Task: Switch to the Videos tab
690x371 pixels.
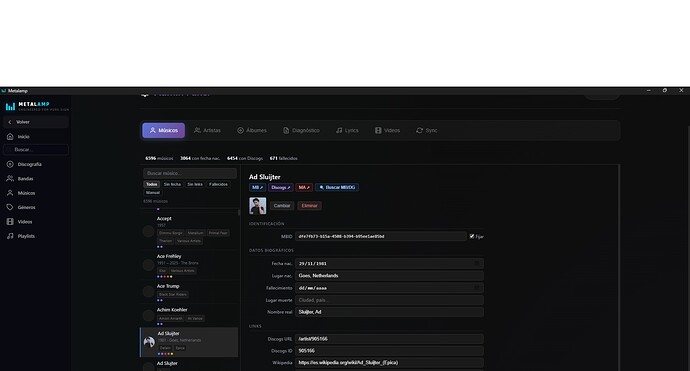Action: [388, 130]
